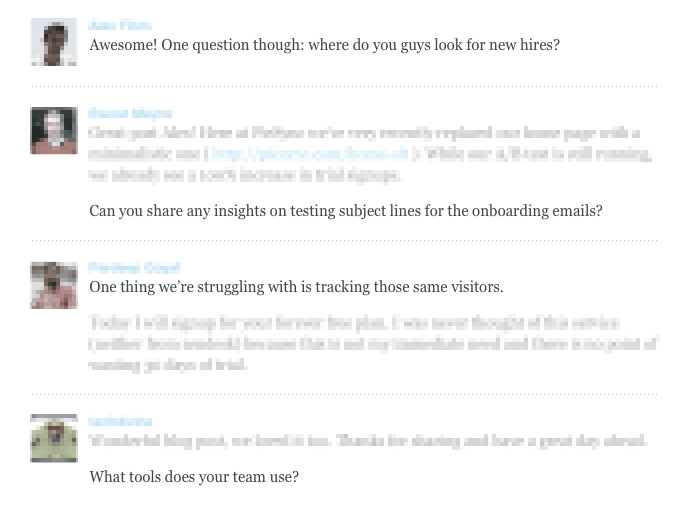Click the author name of the last comment

point(120,421)
